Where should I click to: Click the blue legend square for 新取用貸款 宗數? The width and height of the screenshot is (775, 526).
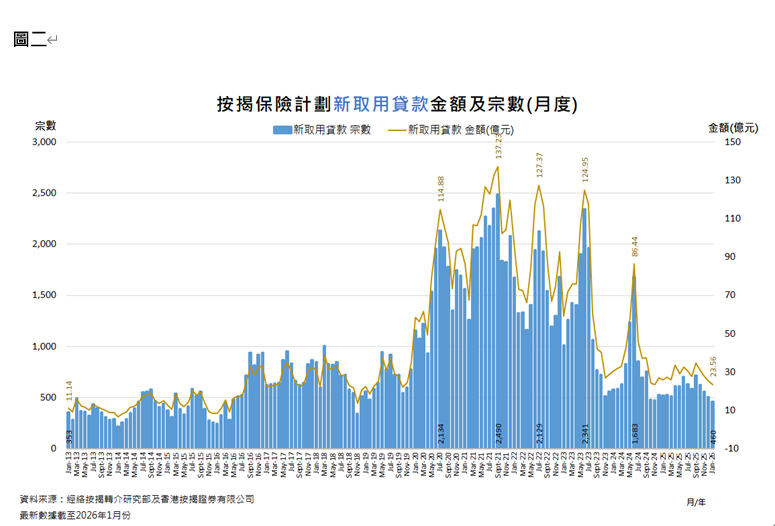(276, 130)
